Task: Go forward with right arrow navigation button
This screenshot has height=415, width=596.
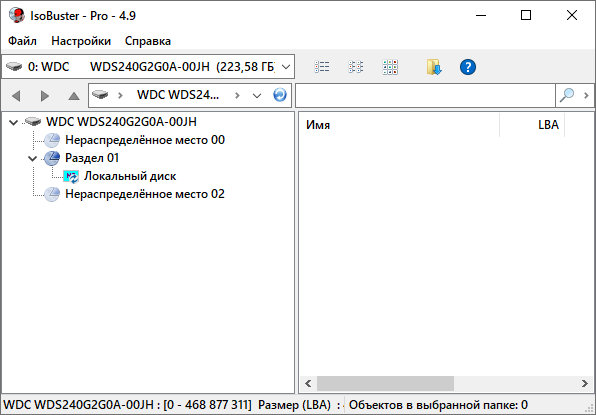Action: [x=45, y=96]
